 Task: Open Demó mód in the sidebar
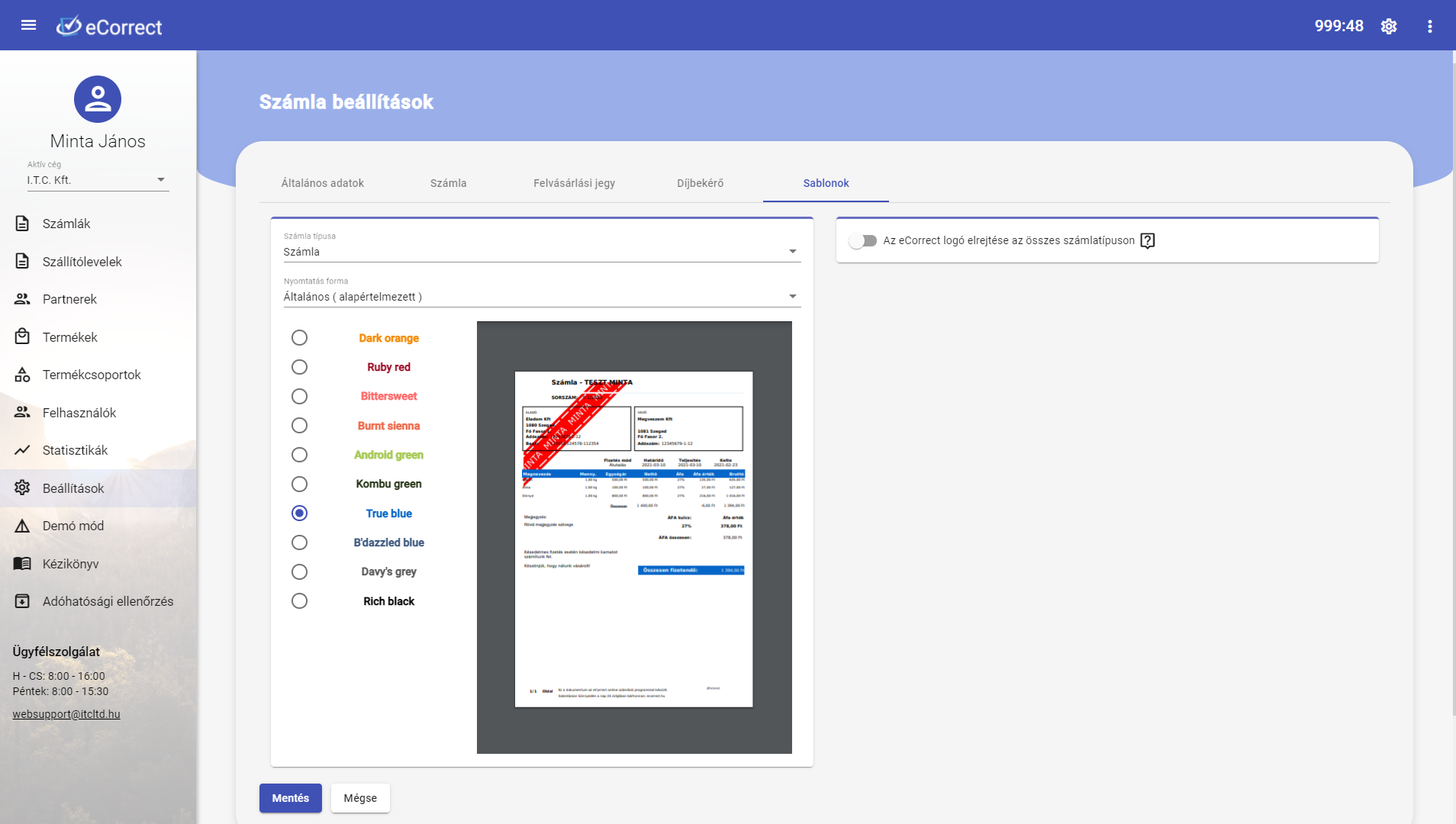[98, 526]
